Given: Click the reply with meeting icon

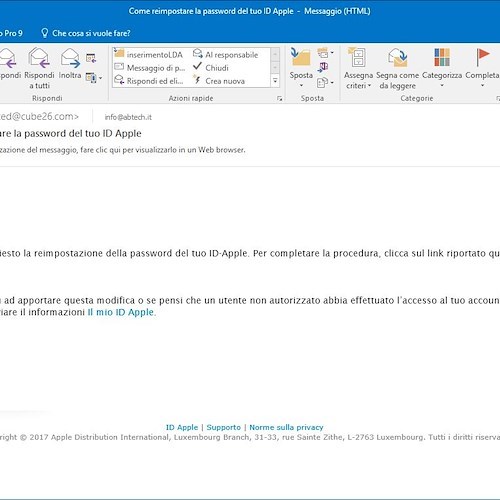Looking at the screenshot, I should [91, 58].
